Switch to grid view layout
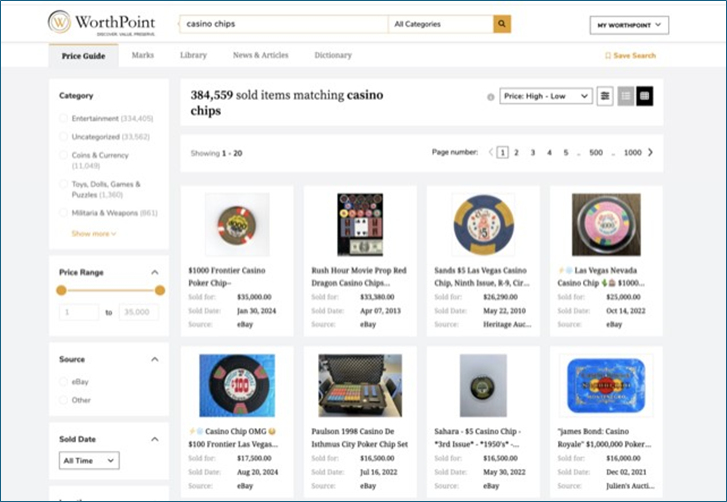This screenshot has width=727, height=502. 644,96
